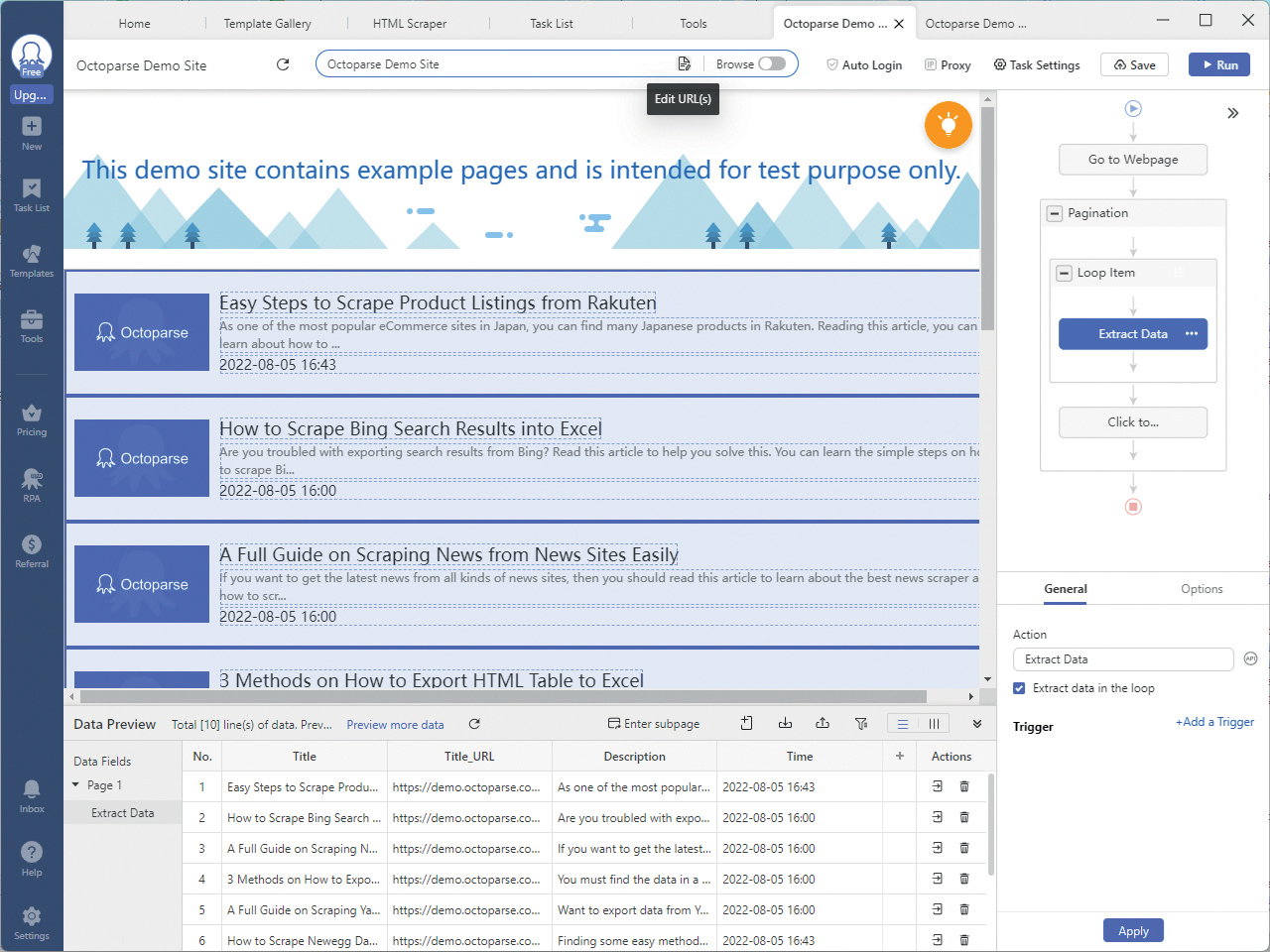
Task: Click the go-to icon for row 3
Action: click(x=938, y=848)
